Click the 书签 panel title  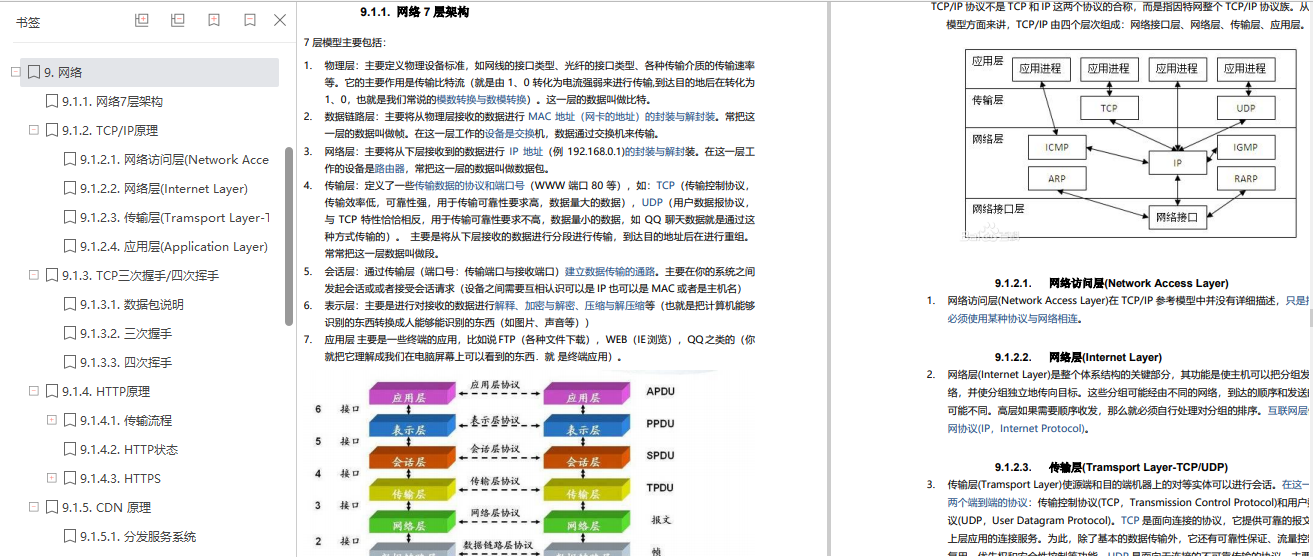[x=28, y=20]
